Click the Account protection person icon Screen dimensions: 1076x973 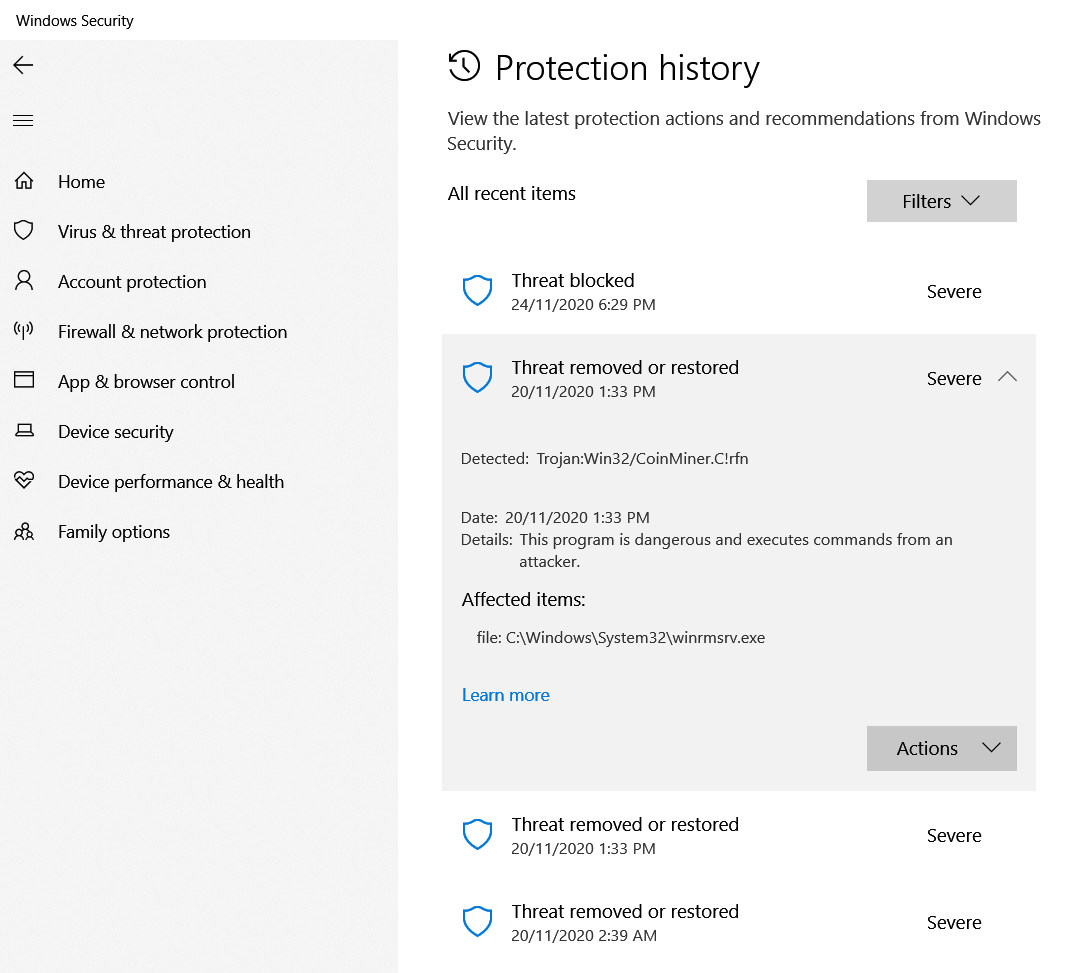tap(24, 281)
